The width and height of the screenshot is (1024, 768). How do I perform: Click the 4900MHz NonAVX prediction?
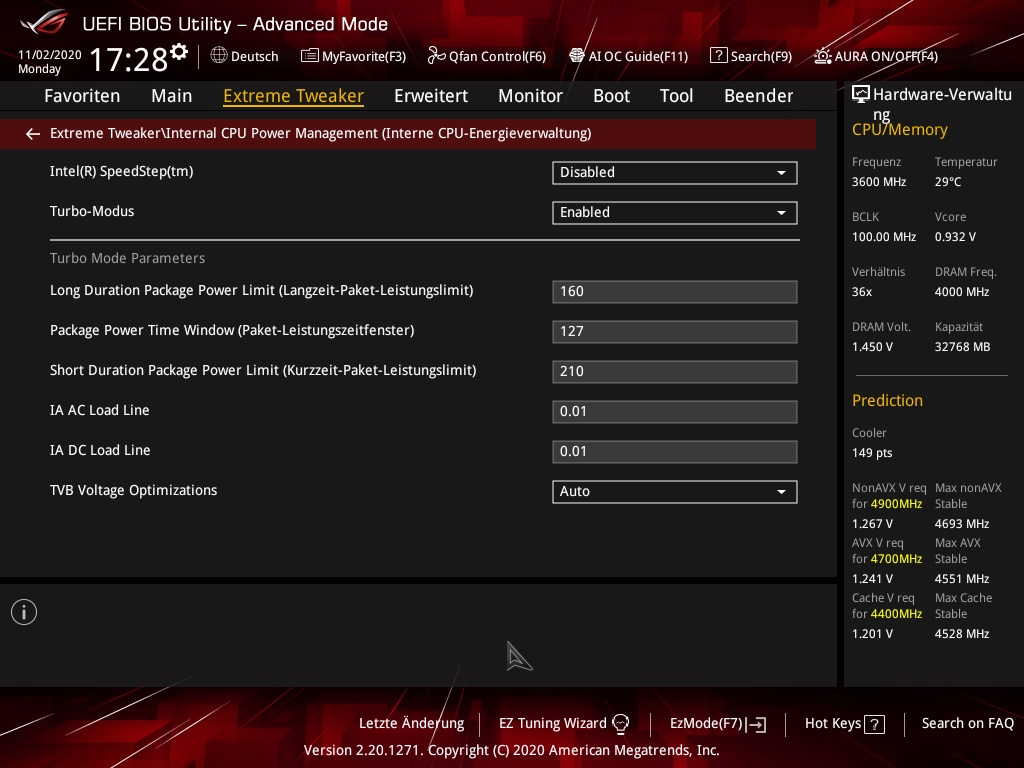[x=896, y=504]
